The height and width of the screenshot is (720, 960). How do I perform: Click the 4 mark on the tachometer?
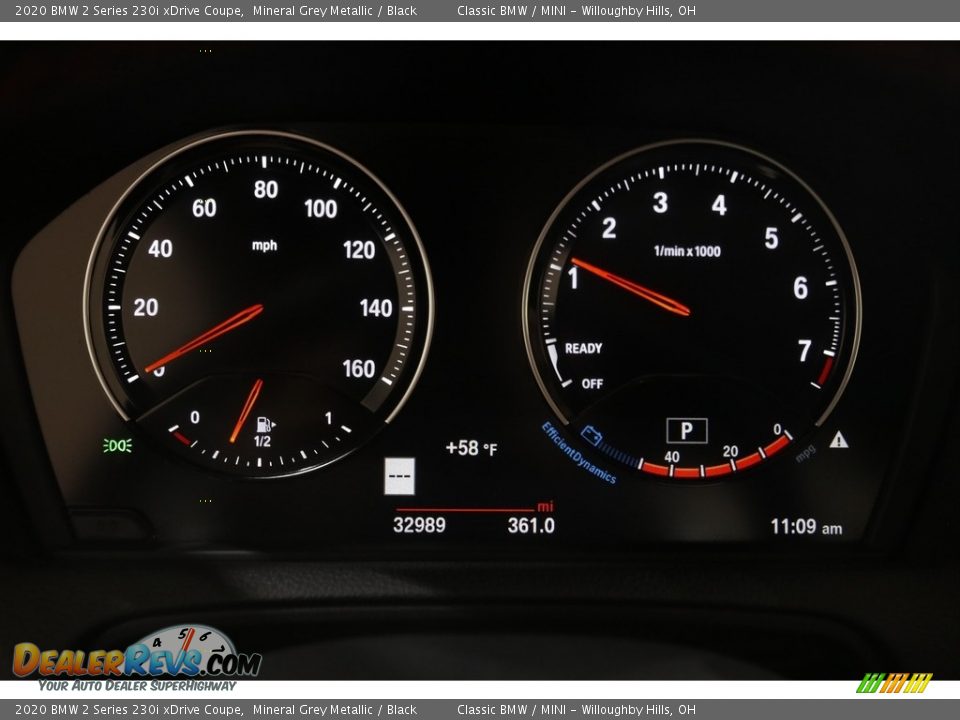coord(719,205)
